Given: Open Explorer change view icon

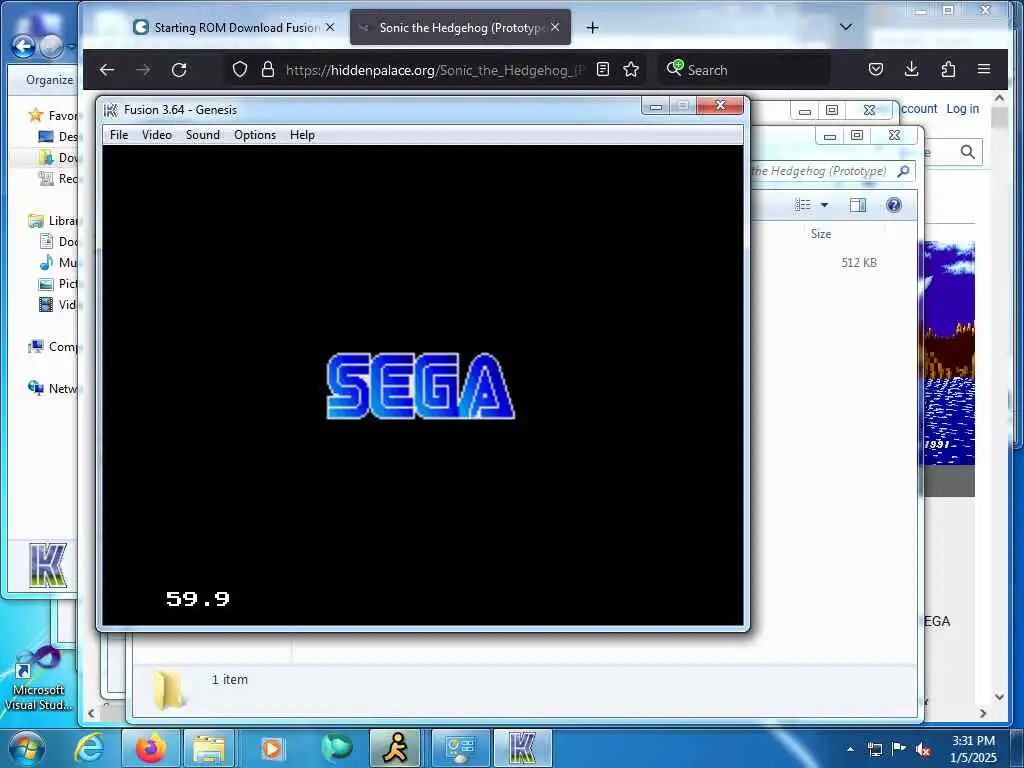Looking at the screenshot, I should tap(803, 205).
